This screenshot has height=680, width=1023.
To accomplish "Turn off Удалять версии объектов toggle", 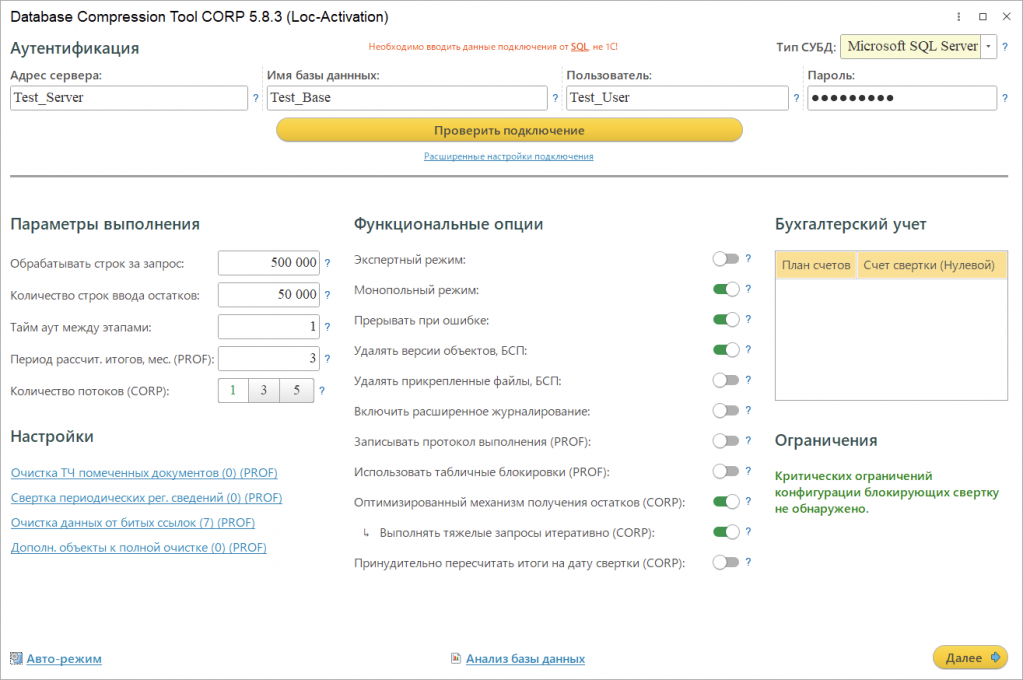I will (725, 350).
